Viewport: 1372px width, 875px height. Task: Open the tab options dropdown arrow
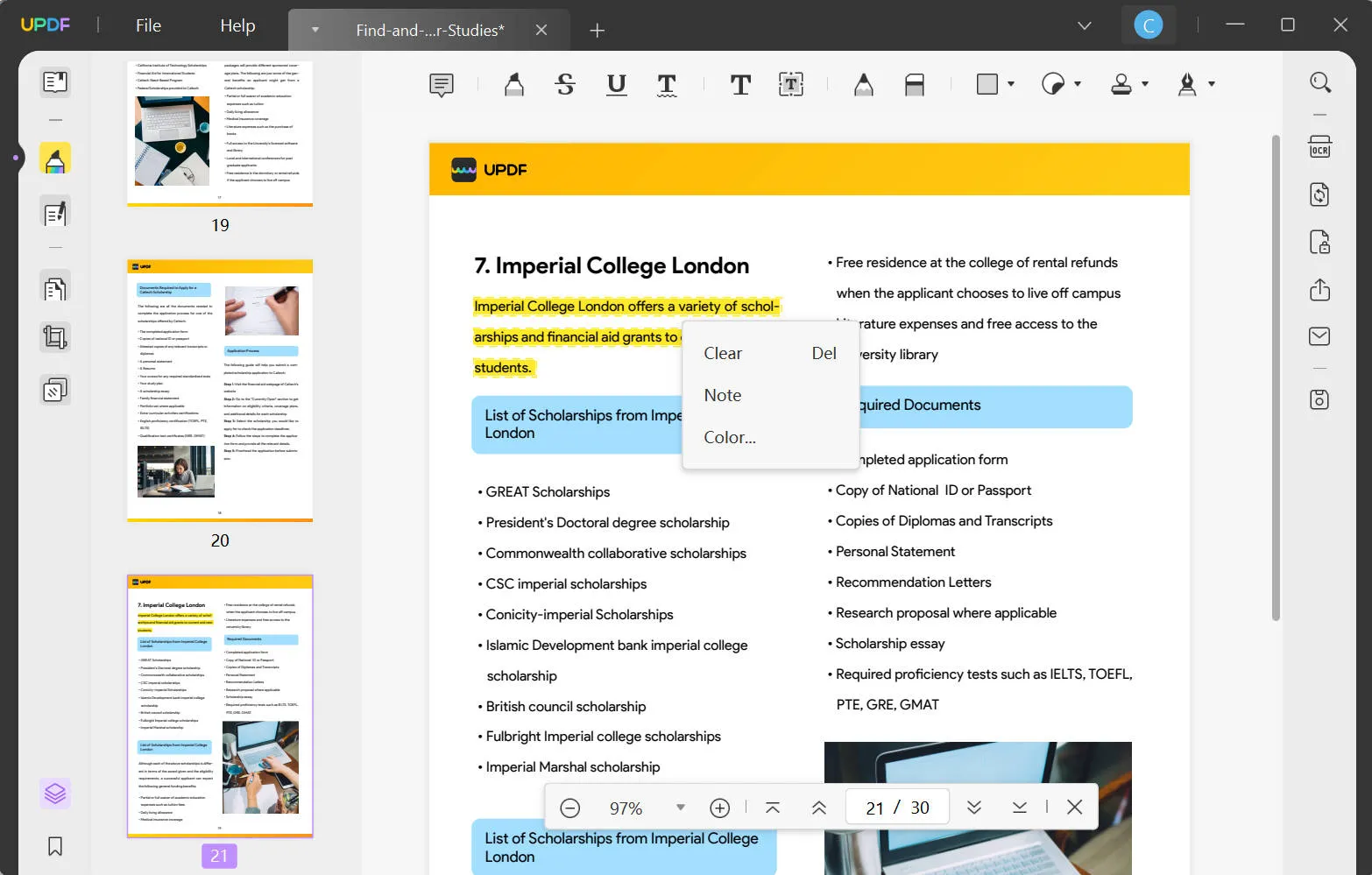[315, 31]
